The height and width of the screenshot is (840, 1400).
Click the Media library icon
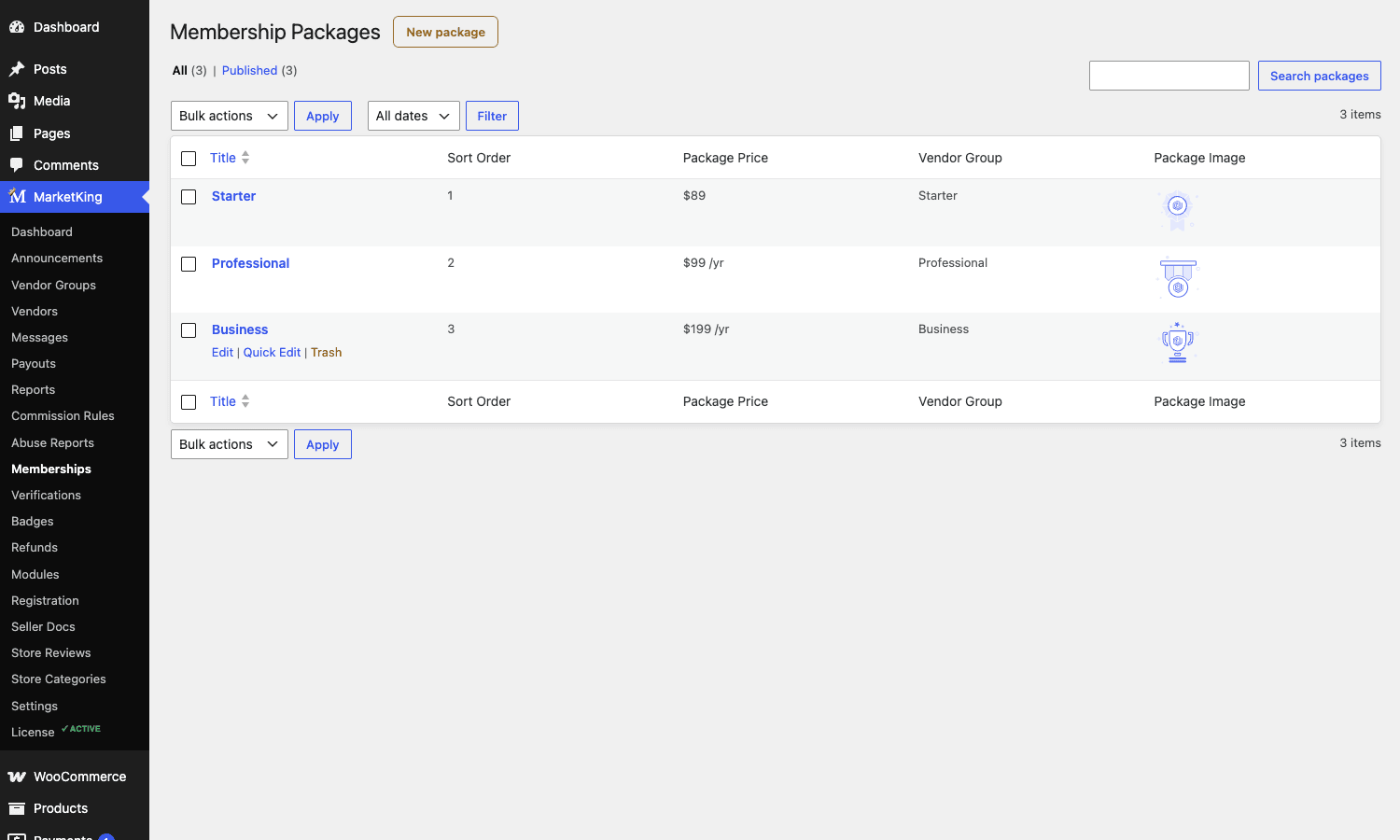tap(17, 101)
